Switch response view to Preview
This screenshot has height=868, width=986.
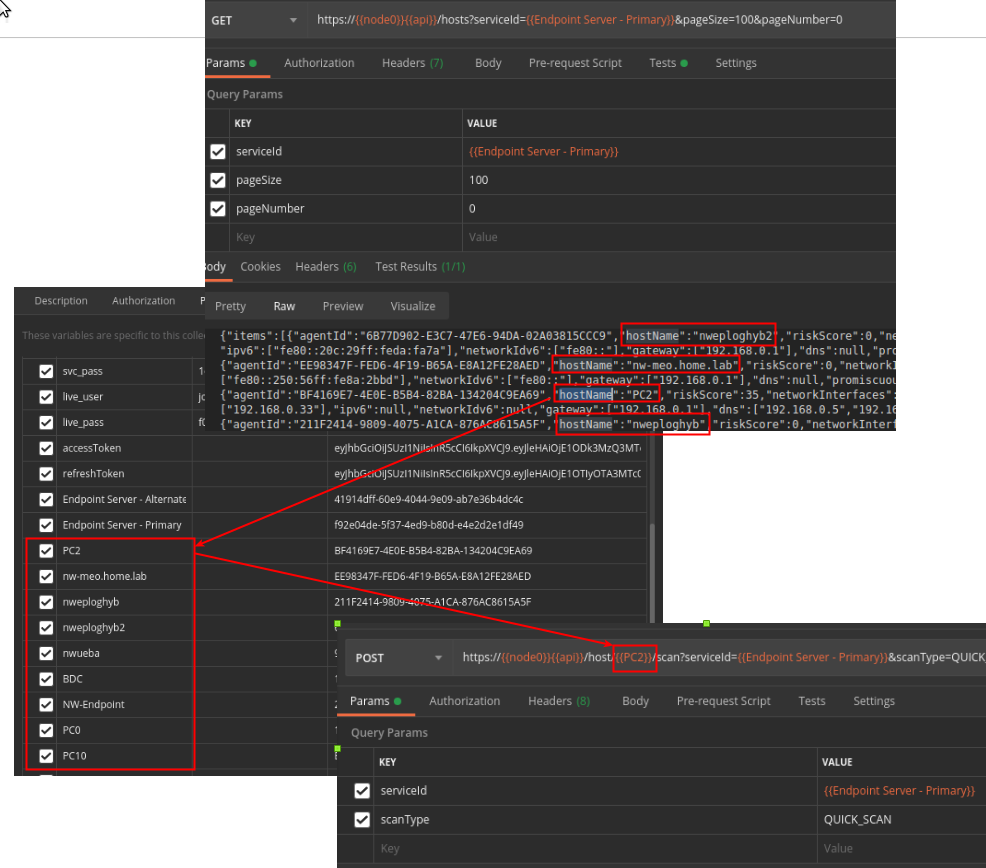click(x=343, y=306)
